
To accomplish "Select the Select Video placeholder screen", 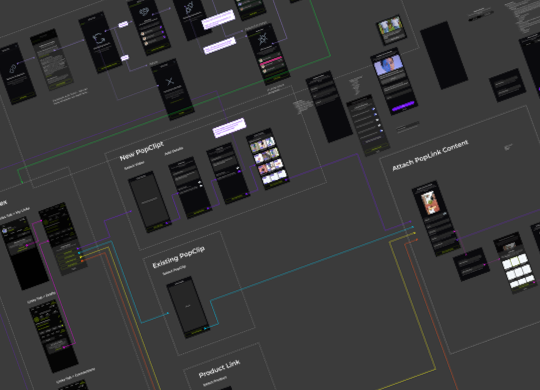I will click(149, 202).
